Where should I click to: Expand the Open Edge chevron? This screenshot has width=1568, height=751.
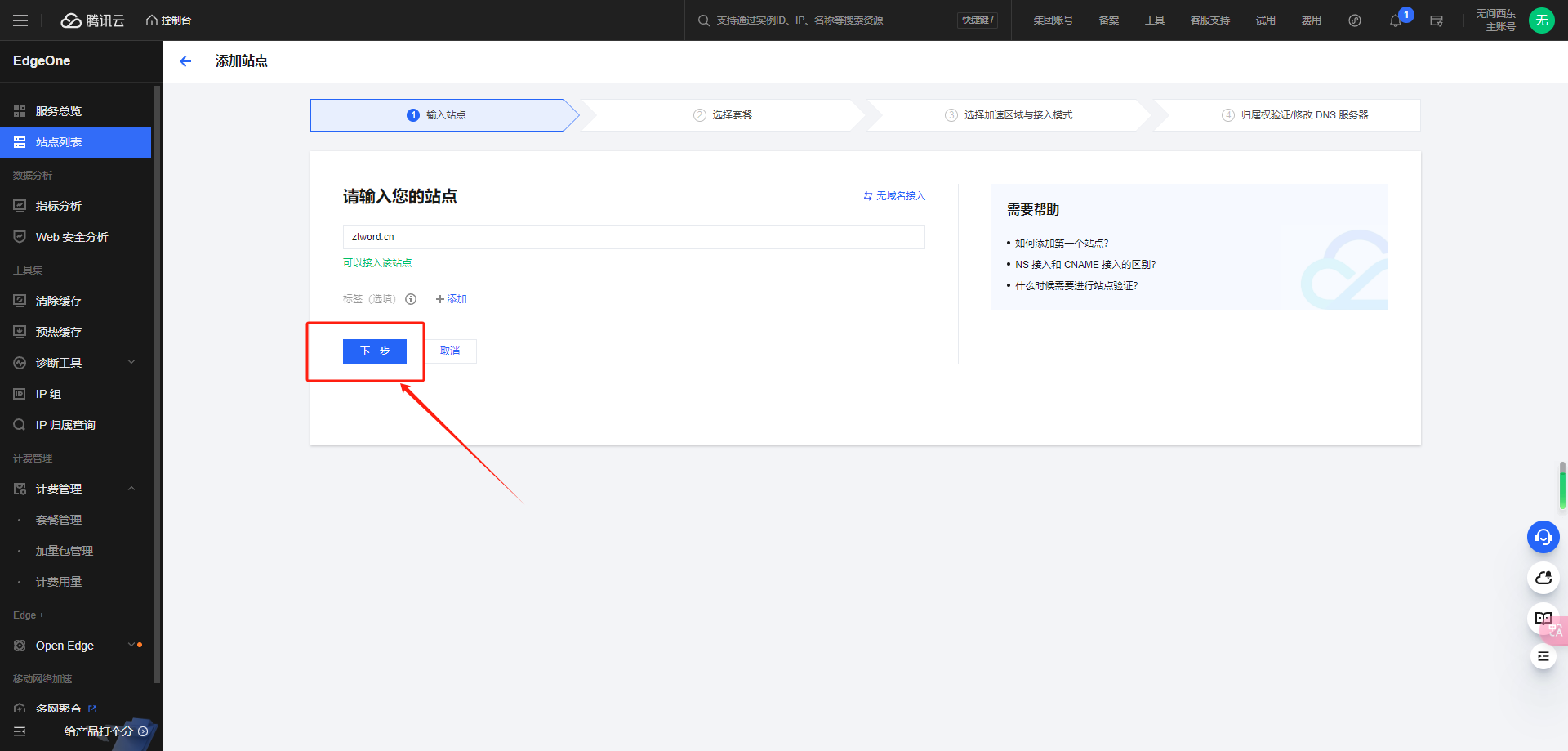click(x=131, y=645)
